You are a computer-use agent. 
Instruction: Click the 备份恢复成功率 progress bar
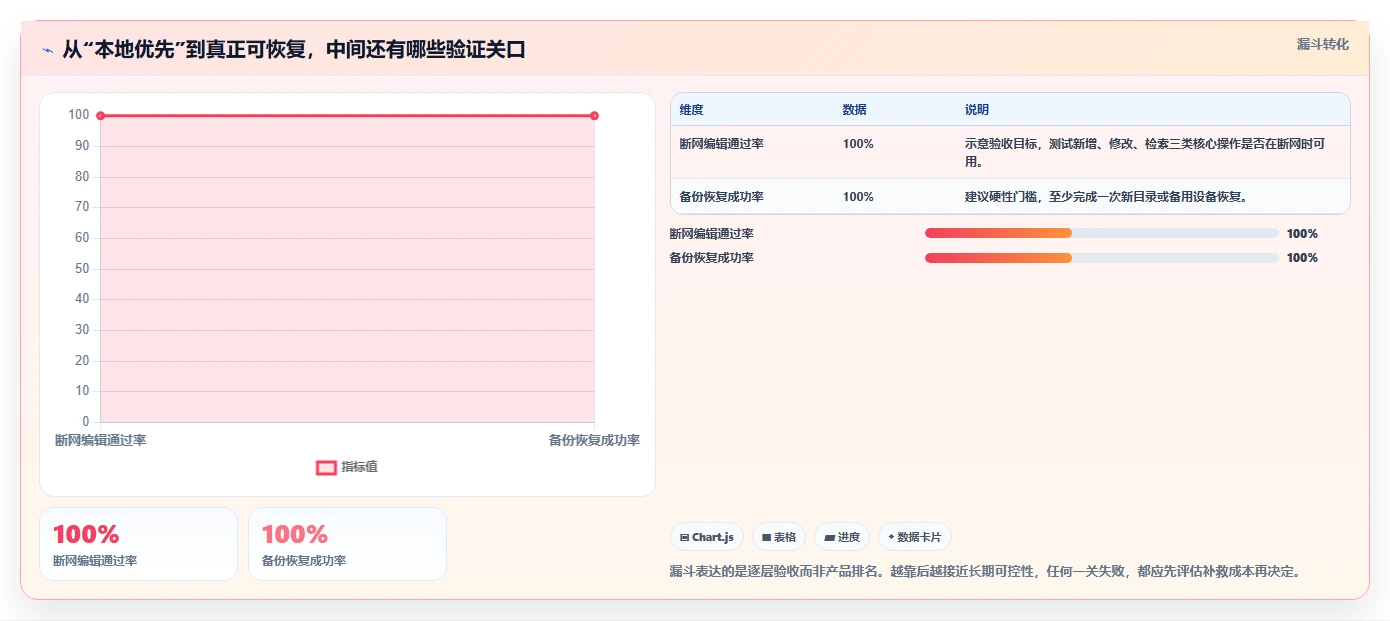[x=1102, y=258]
